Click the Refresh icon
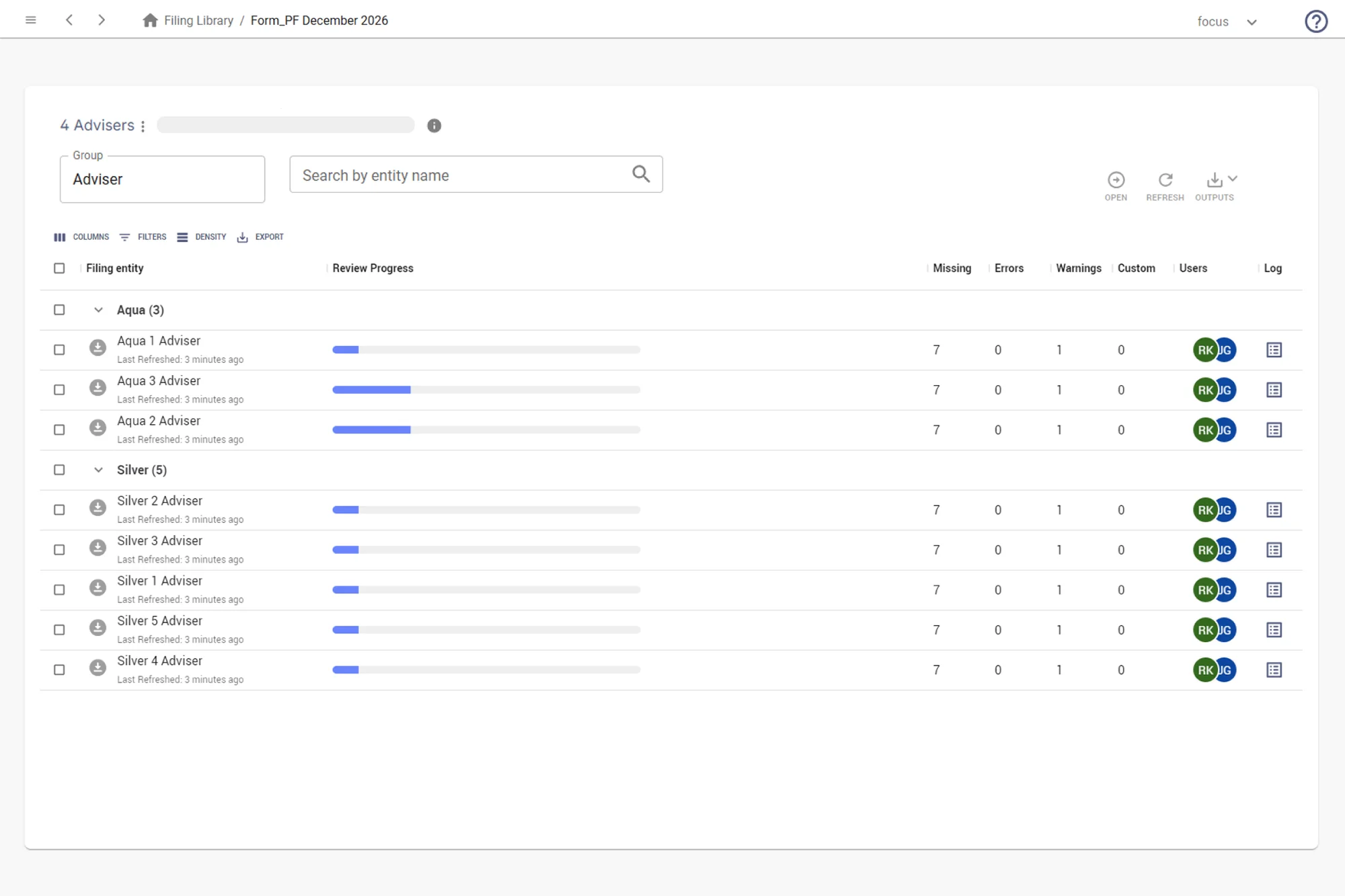 [x=1165, y=180]
